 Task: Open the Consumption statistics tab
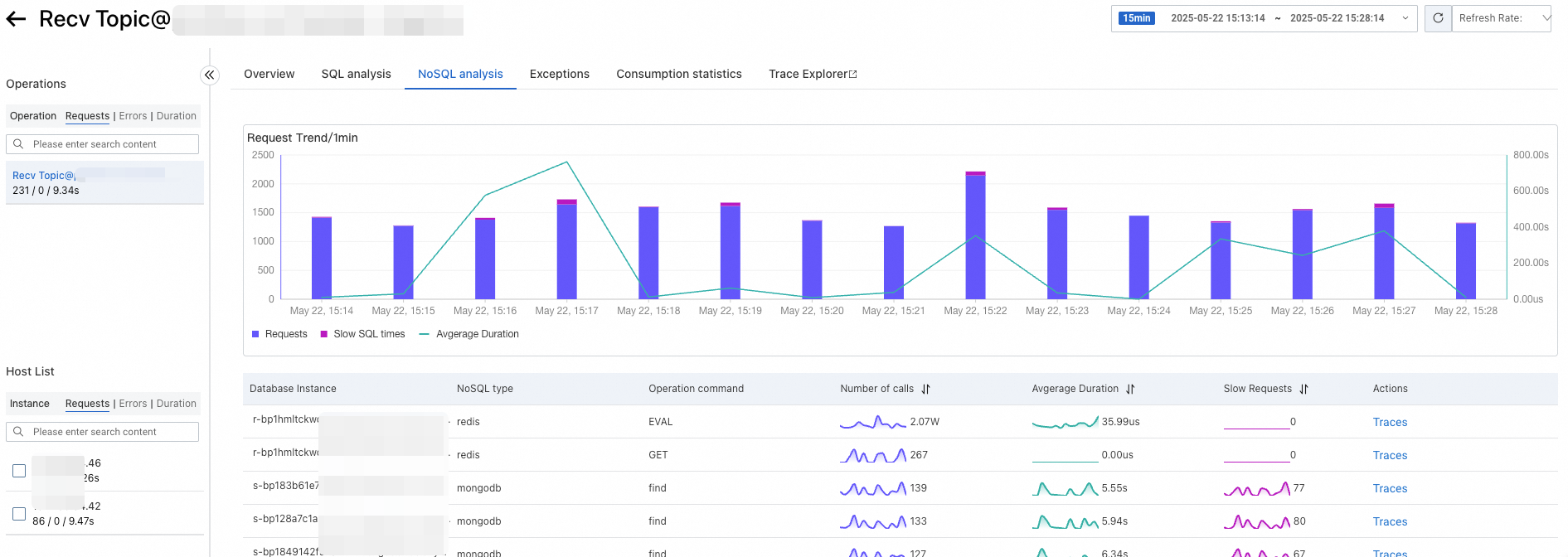point(678,74)
